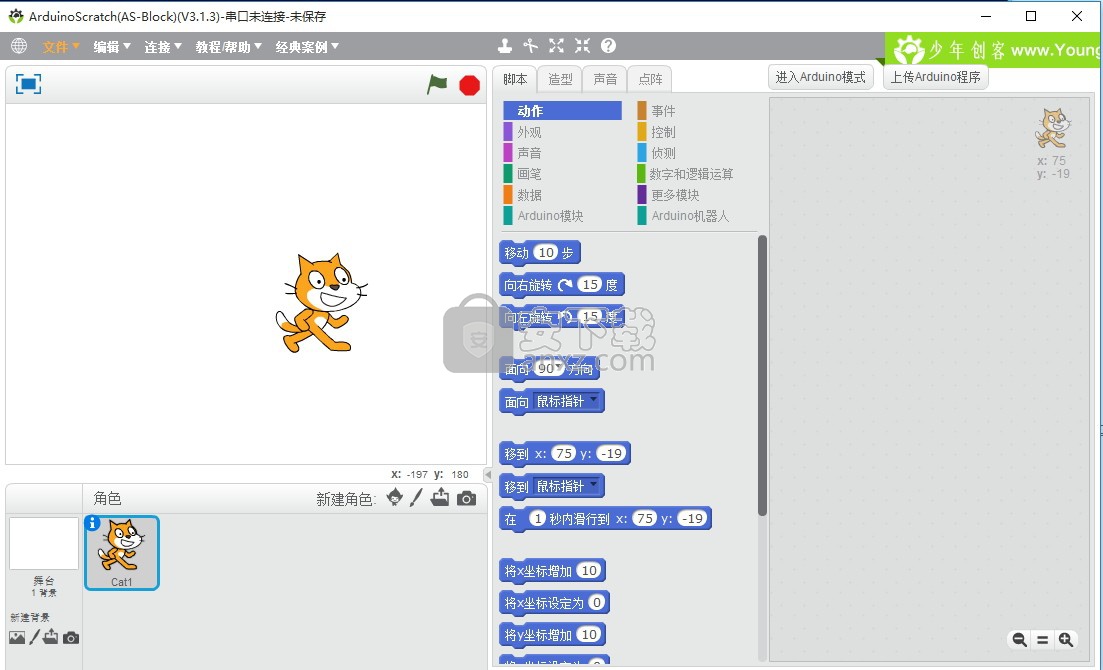Image resolution: width=1103 pixels, height=670 pixels.
Task: Collapse the stage panel arrow
Action: (487, 474)
